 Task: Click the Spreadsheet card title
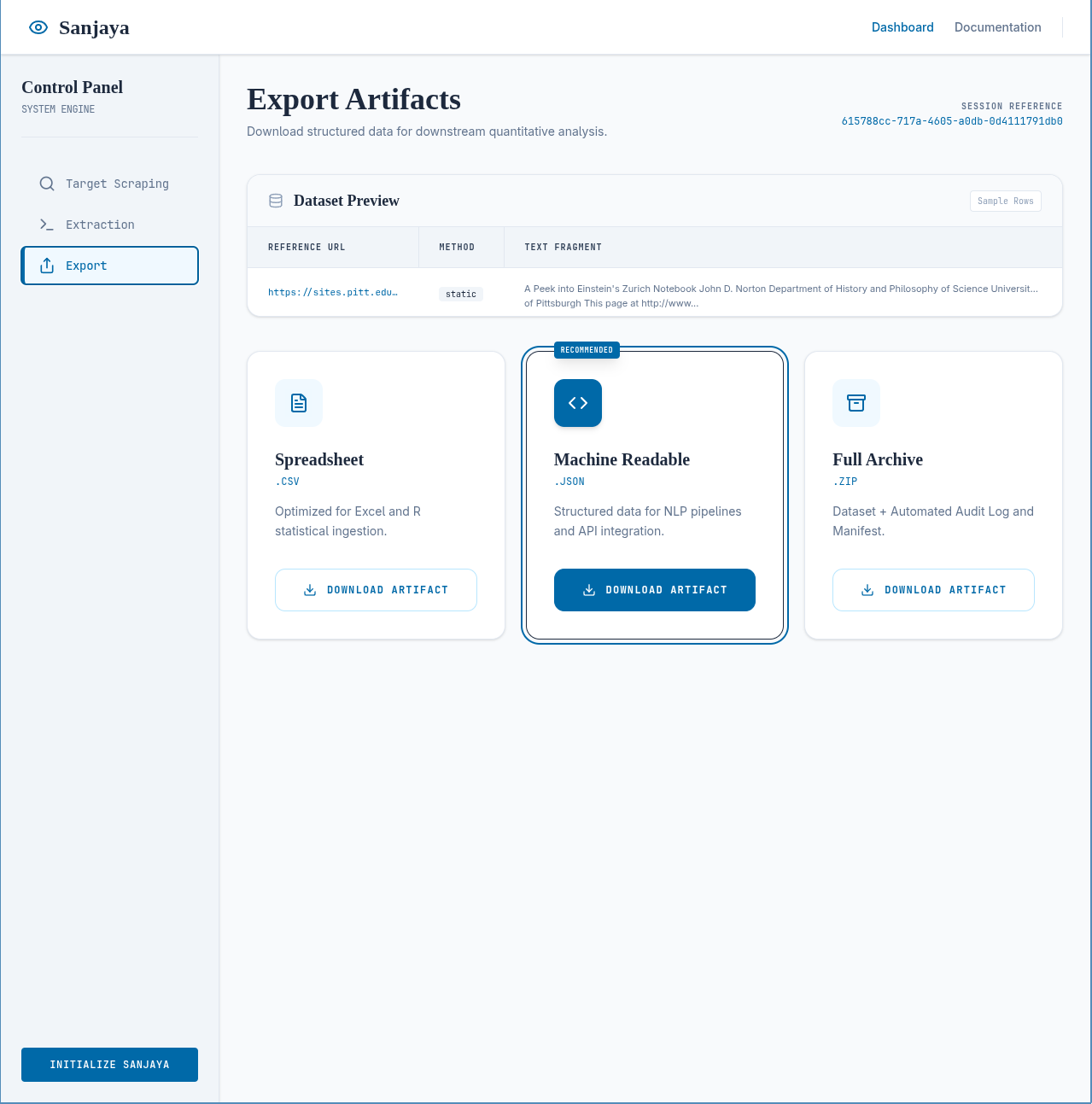tap(319, 459)
